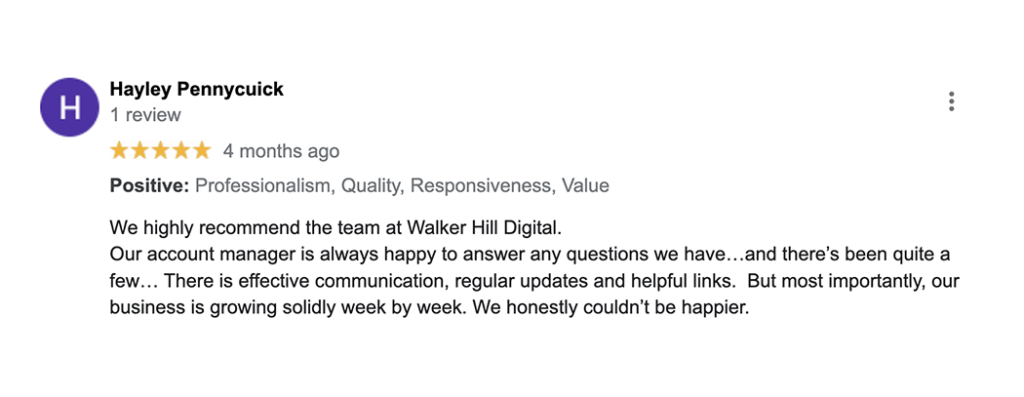1024x397 pixels.
Task: Click the 'Value' attribute
Action: (x=586, y=186)
